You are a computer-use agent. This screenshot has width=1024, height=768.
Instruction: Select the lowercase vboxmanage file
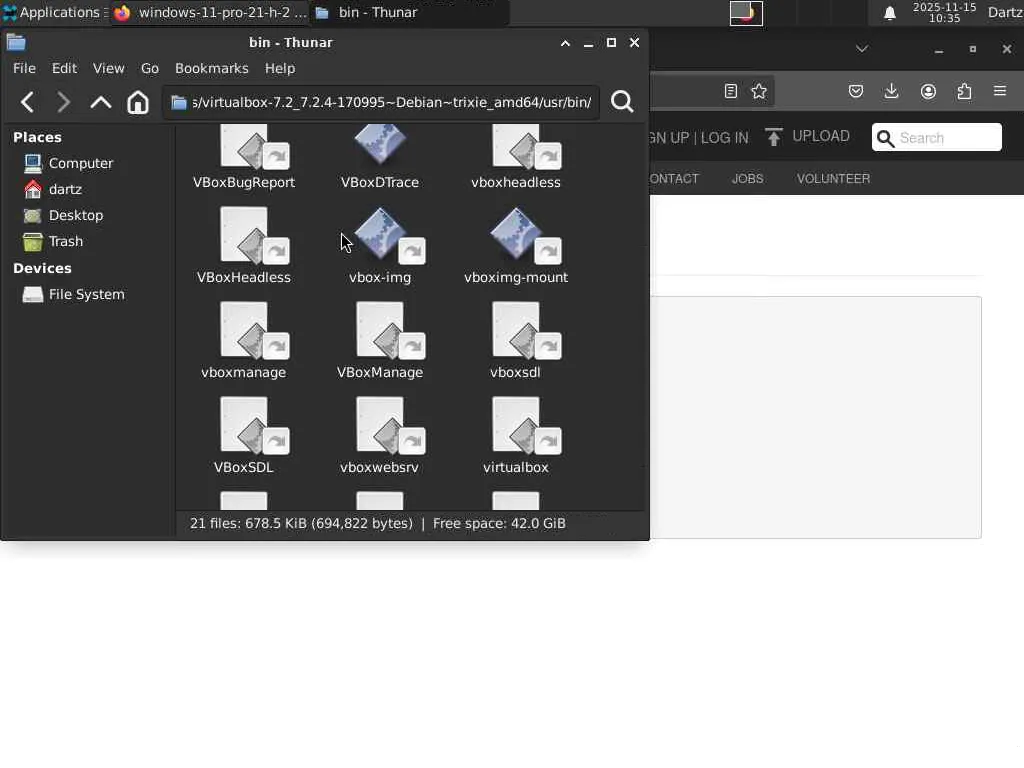click(x=254, y=331)
